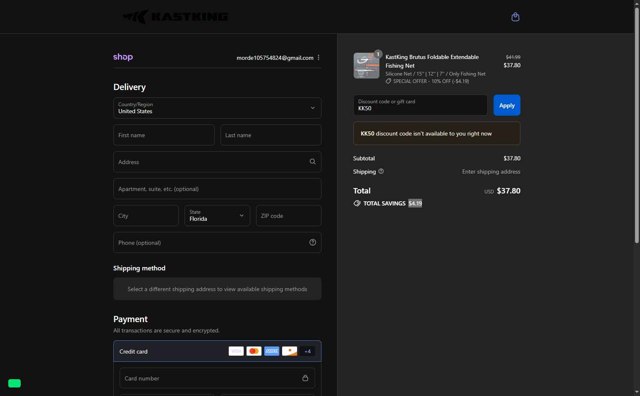
Task: Click the KastKing logo in header
Action: coord(176,17)
